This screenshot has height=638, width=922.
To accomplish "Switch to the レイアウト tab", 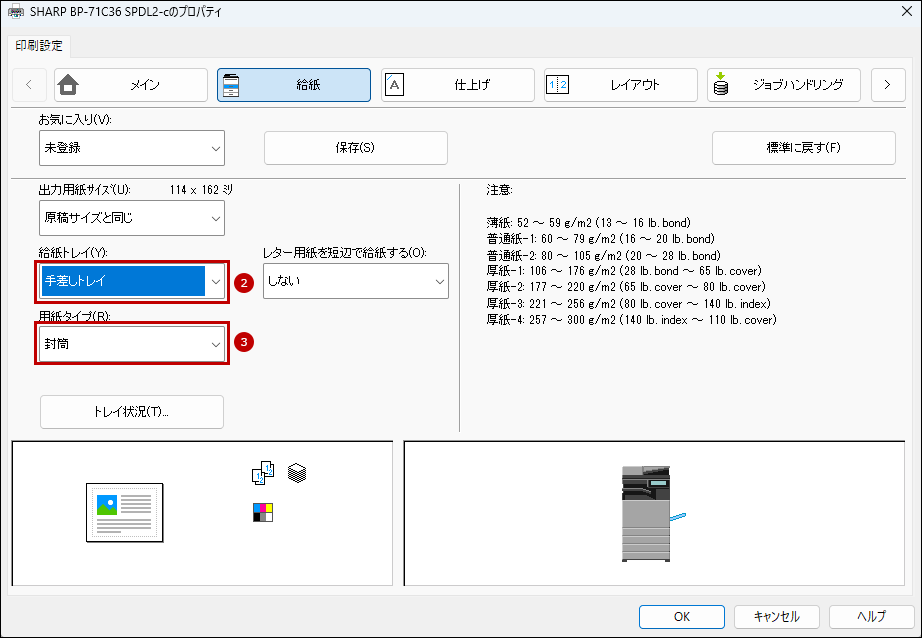I will pyautogui.click(x=620, y=85).
